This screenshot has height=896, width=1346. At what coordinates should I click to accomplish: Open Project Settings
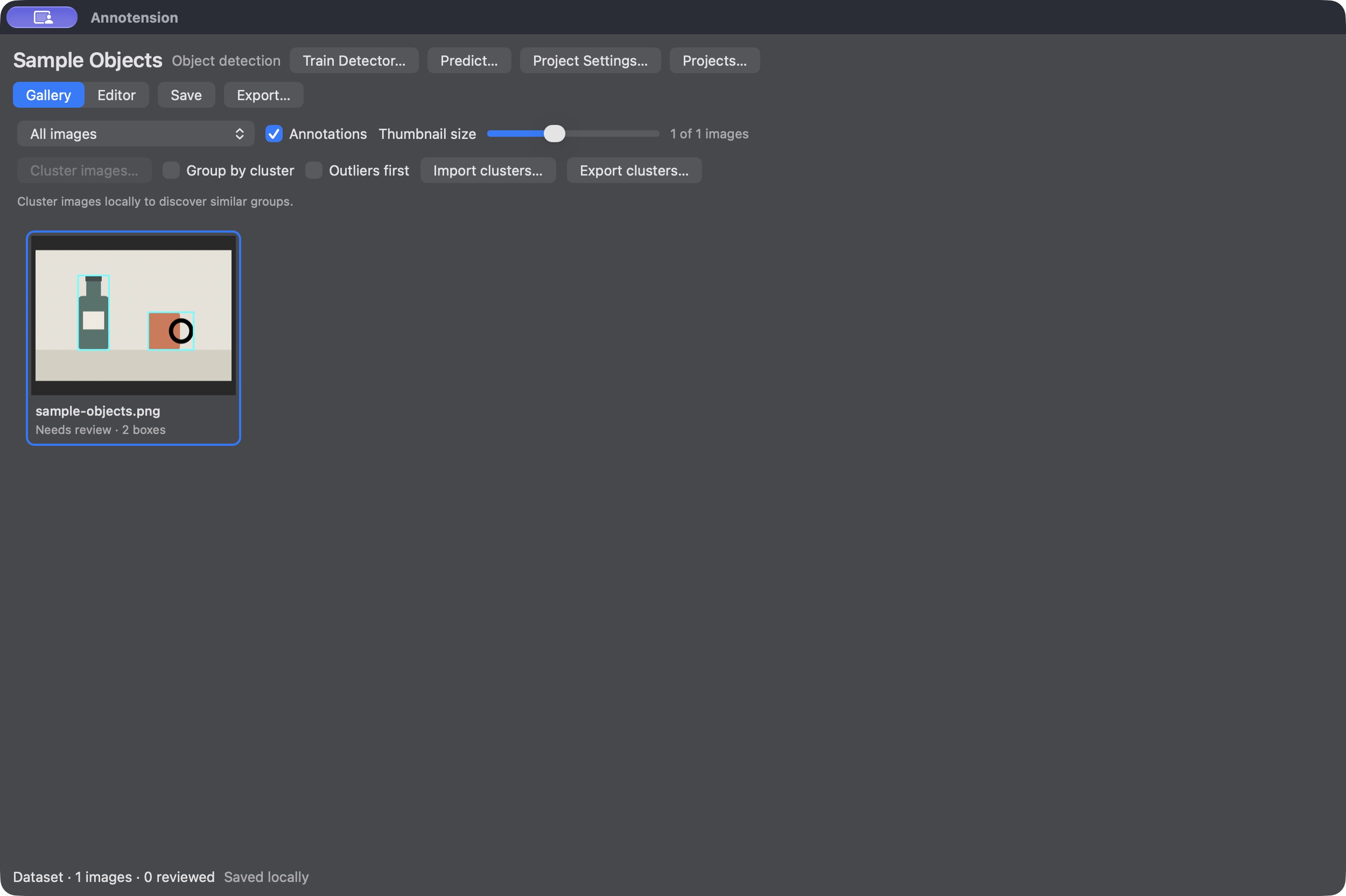click(590, 60)
